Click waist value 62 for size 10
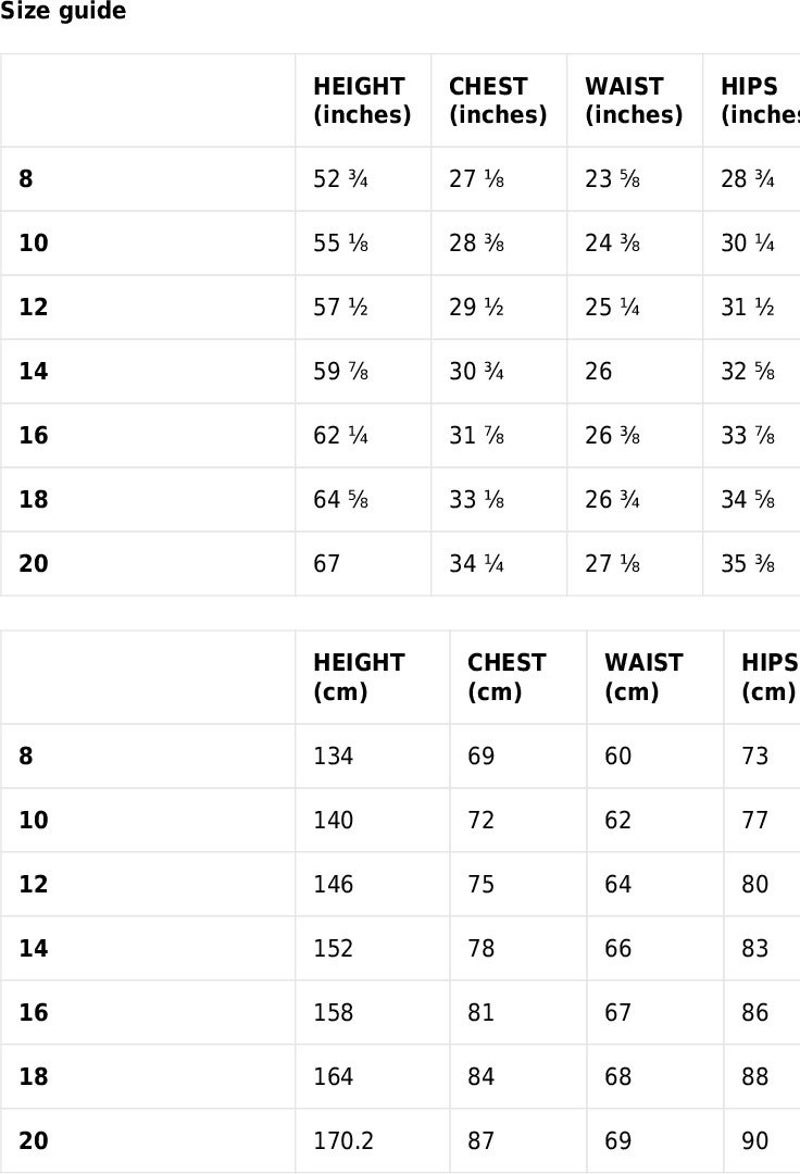 coord(618,820)
